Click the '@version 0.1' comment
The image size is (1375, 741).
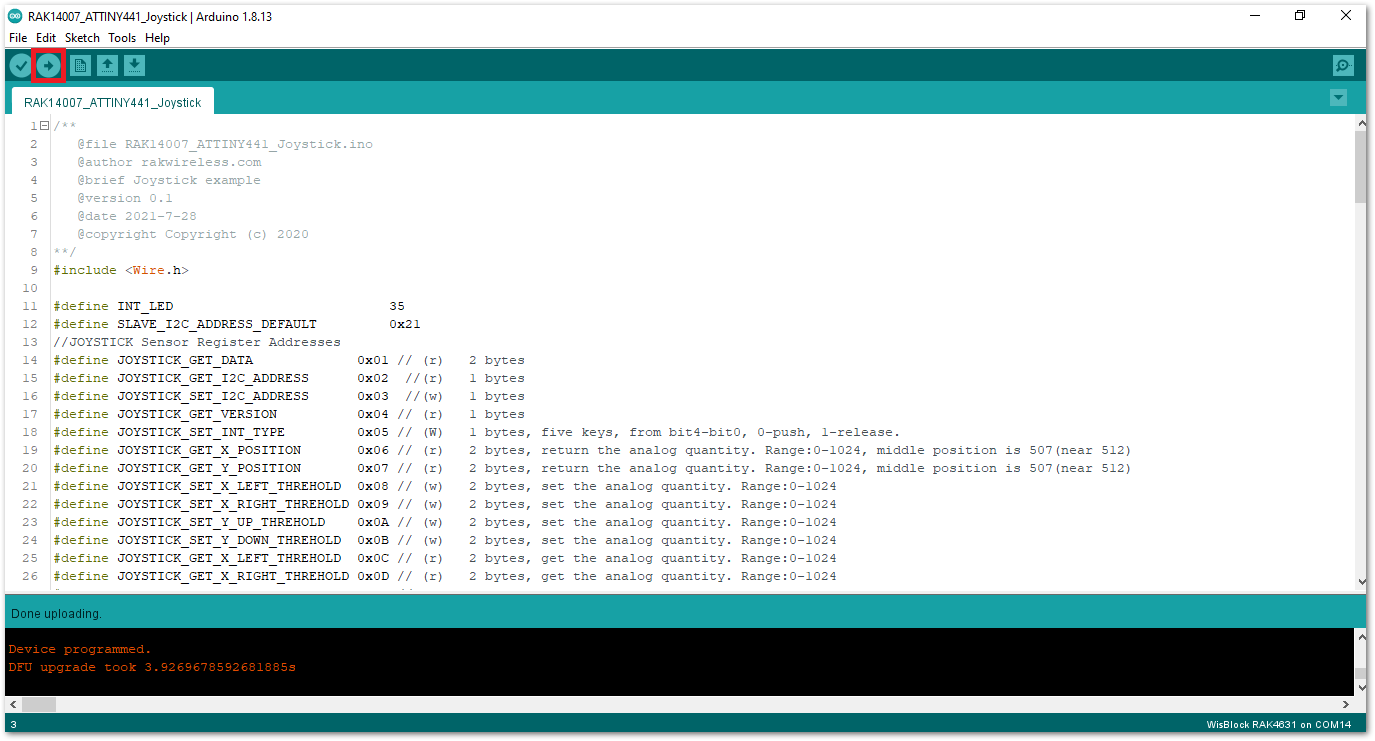[125, 198]
